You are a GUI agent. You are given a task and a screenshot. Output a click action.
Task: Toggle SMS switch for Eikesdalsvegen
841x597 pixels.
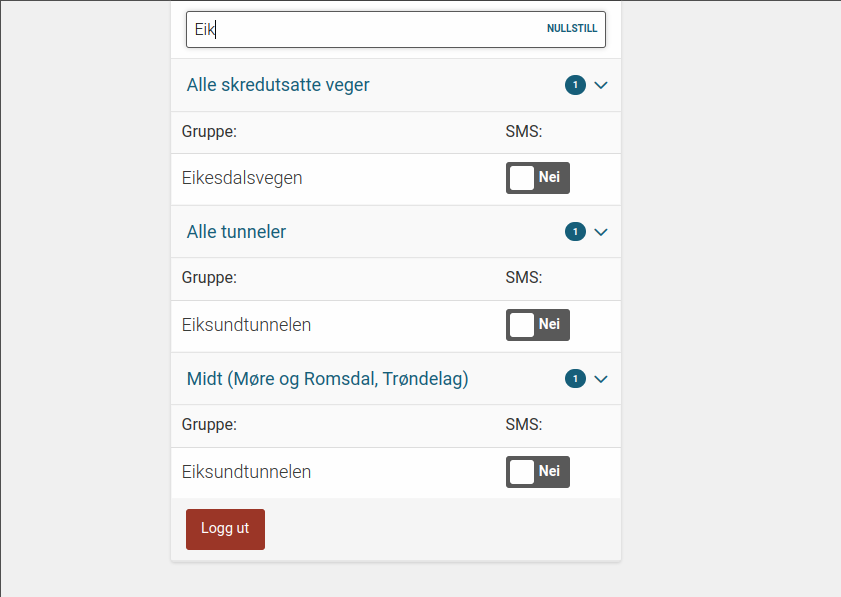(537, 178)
